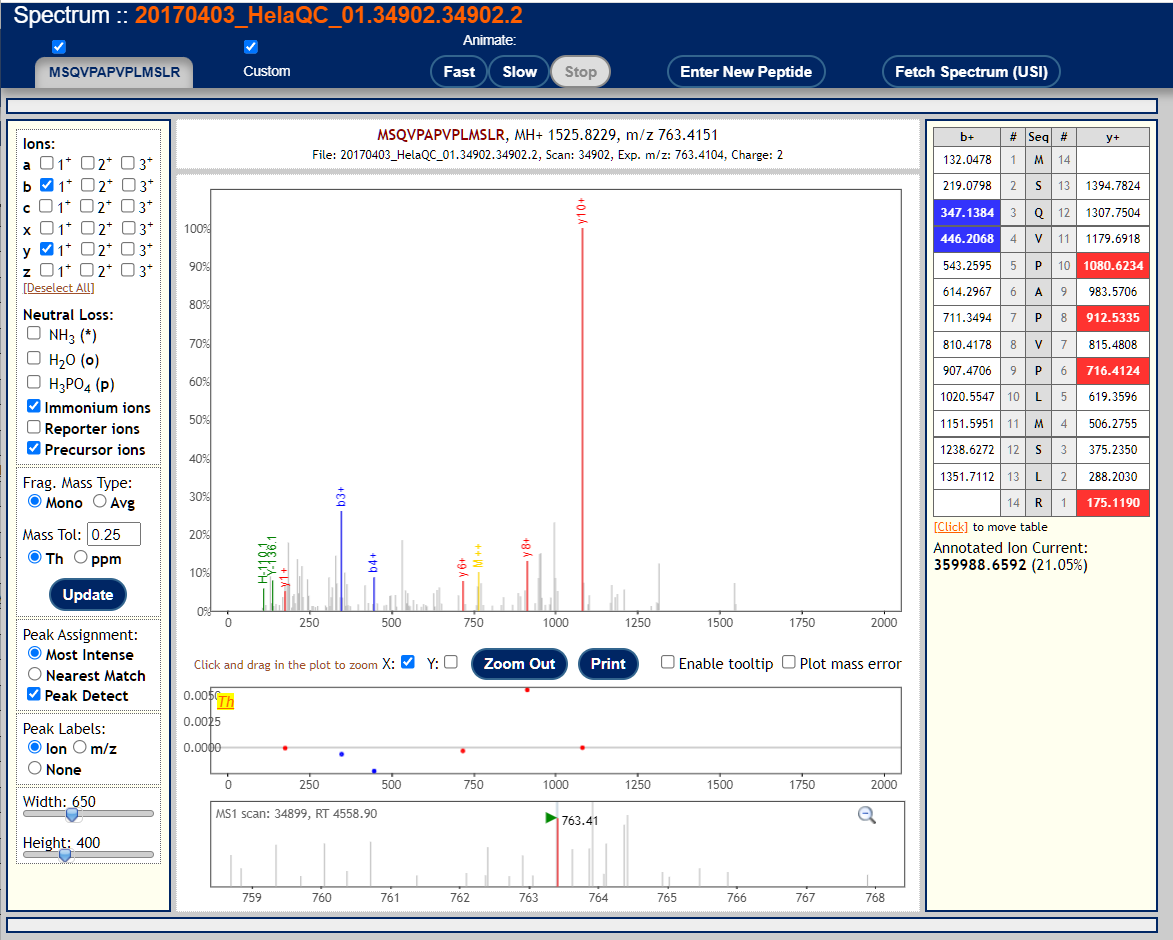The image size is (1173, 940).
Task: Click the highlighted b+ value 446.2068
Action: pos(967,239)
